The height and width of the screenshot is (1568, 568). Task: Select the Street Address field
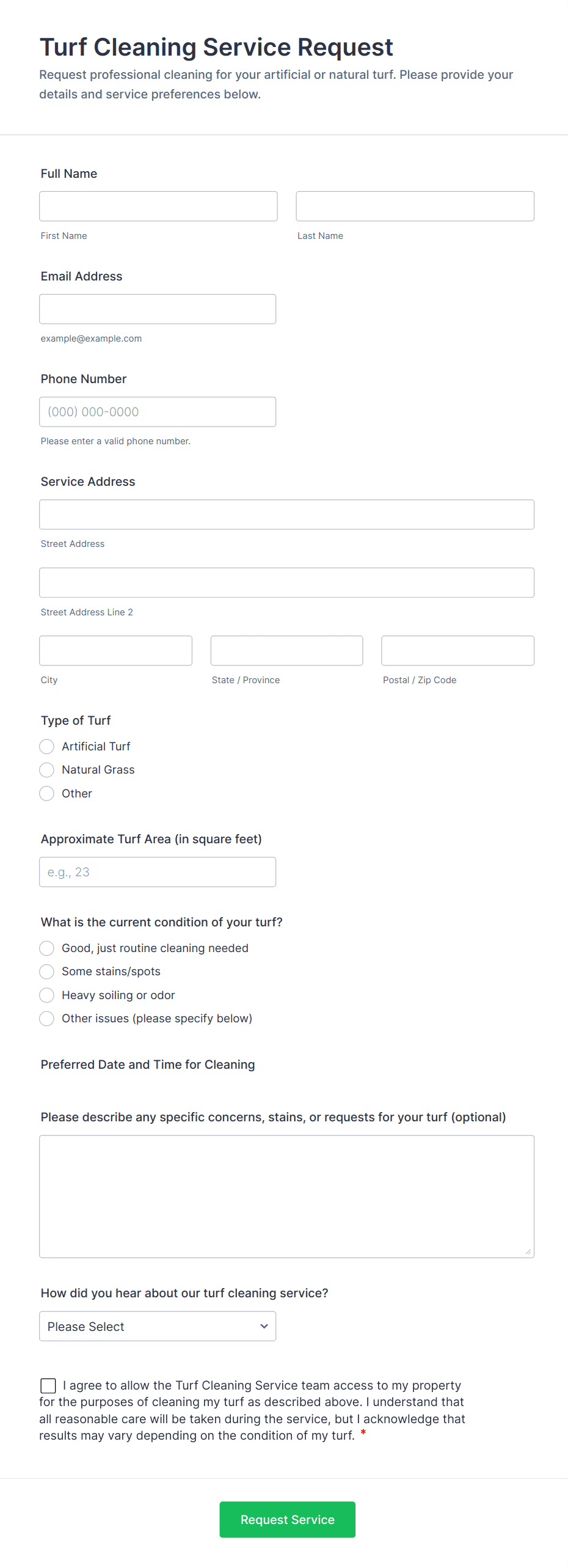coord(286,514)
